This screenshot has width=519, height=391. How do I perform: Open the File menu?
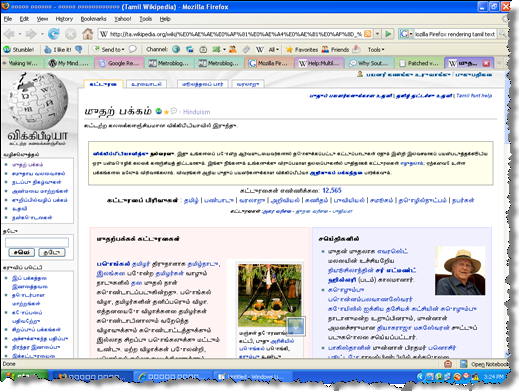8,19
